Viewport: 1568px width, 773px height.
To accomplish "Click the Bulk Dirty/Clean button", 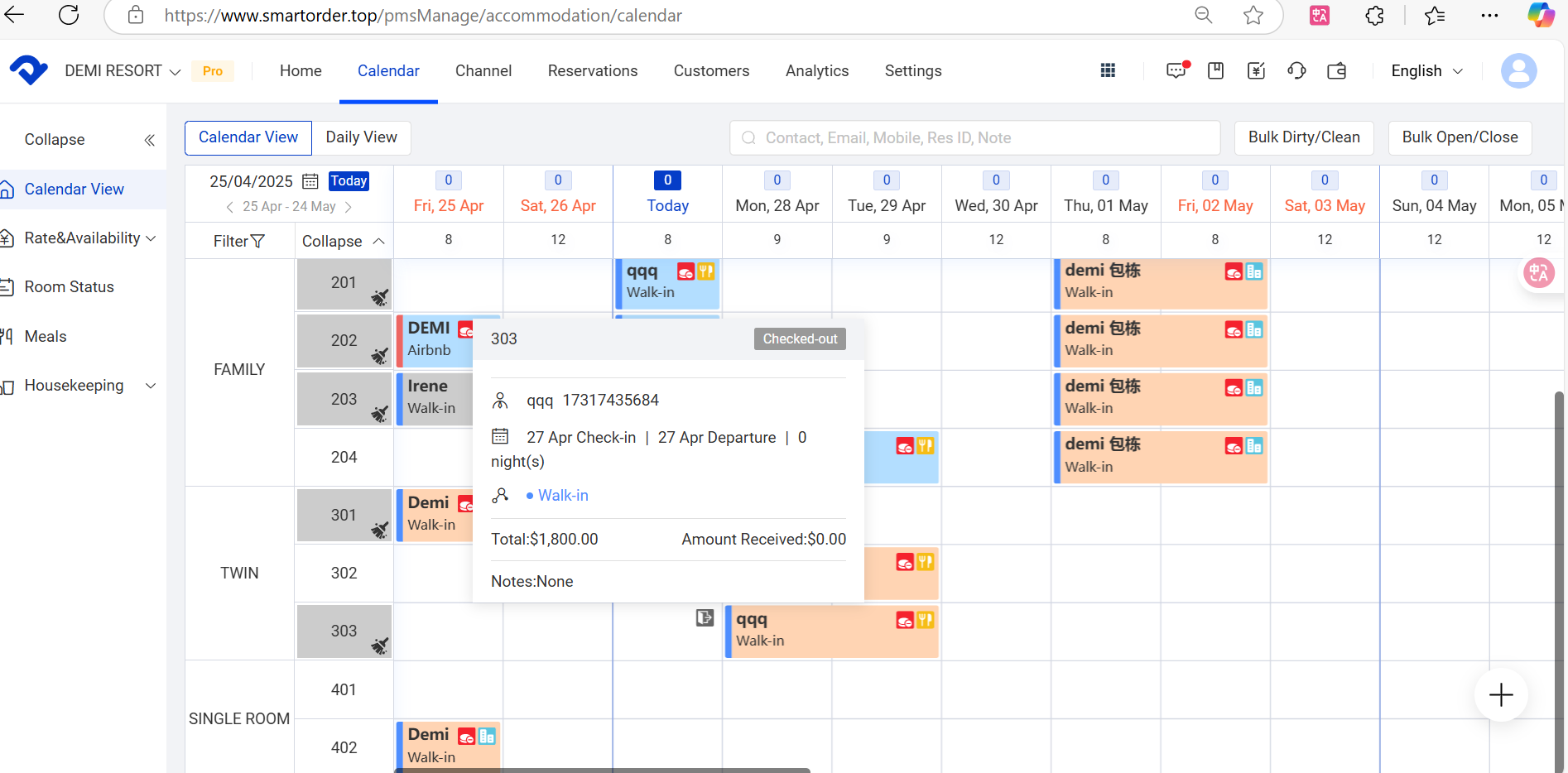I will 1304,137.
